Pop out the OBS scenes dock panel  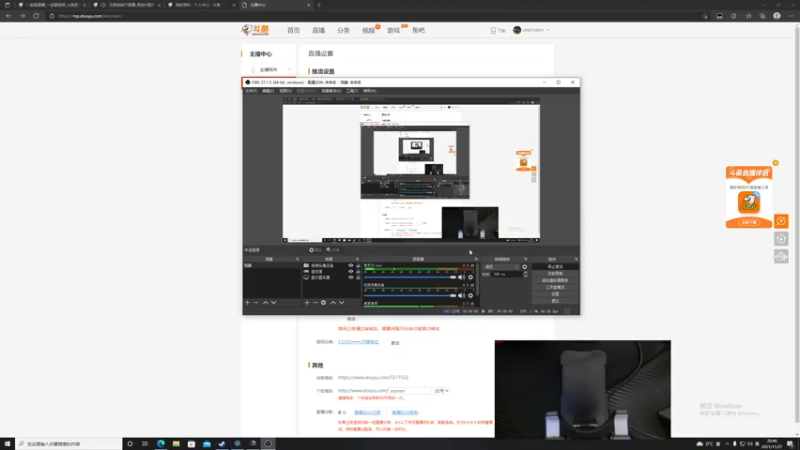[297, 259]
